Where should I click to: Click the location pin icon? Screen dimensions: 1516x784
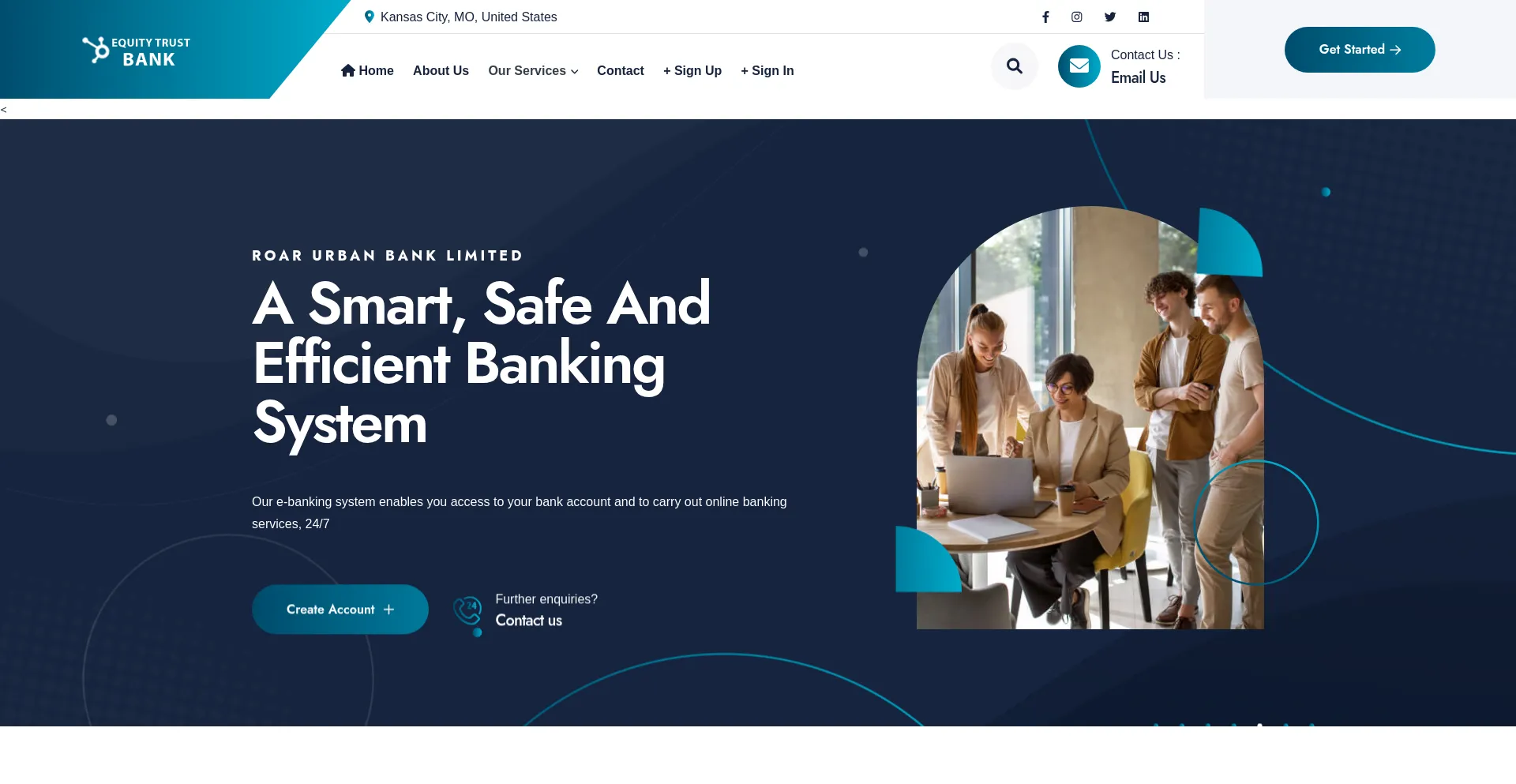pyautogui.click(x=369, y=17)
